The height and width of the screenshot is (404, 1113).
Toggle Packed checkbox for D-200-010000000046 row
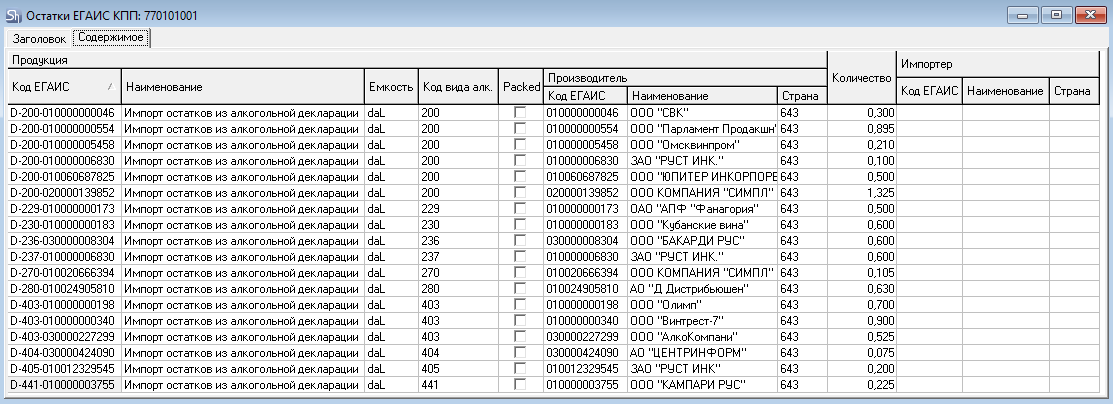pos(520,113)
